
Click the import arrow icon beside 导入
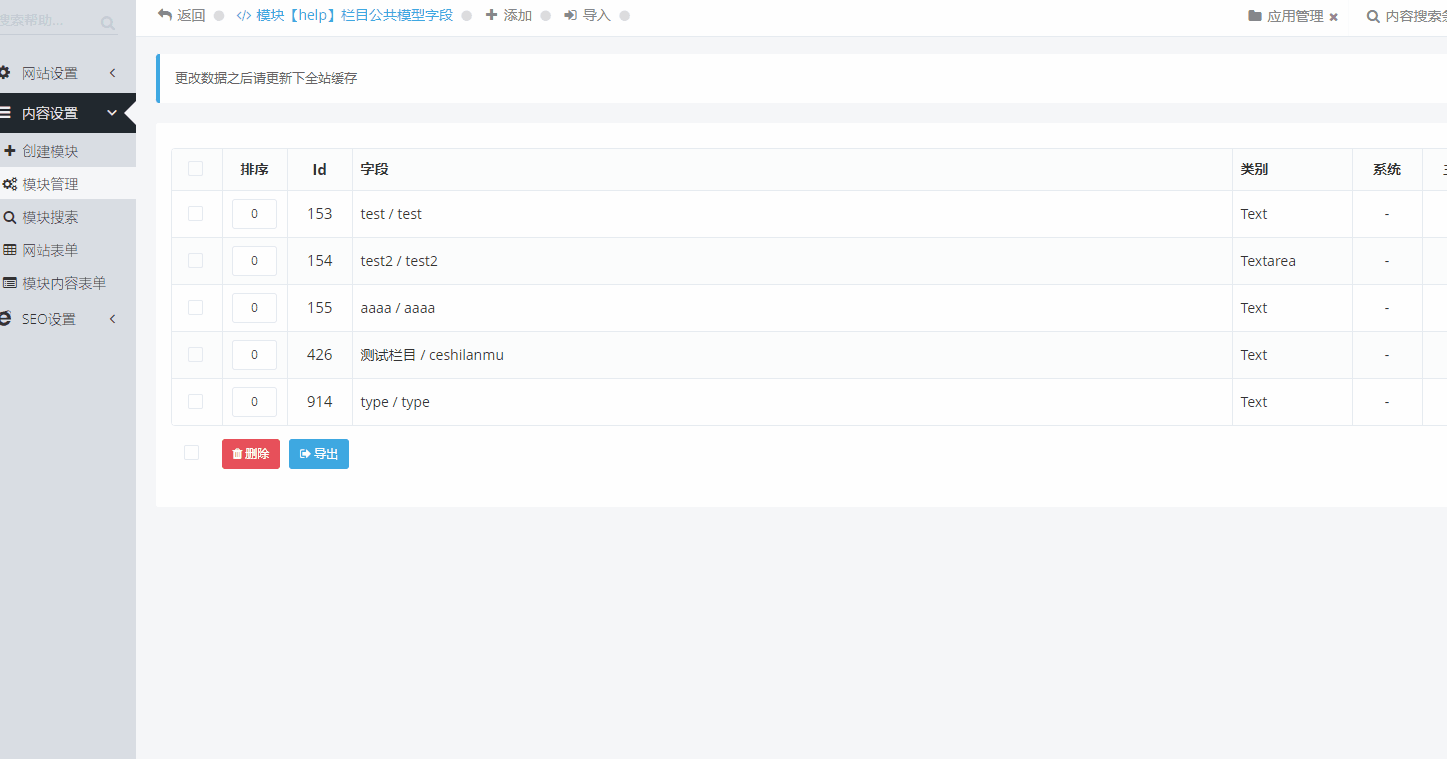pos(570,15)
